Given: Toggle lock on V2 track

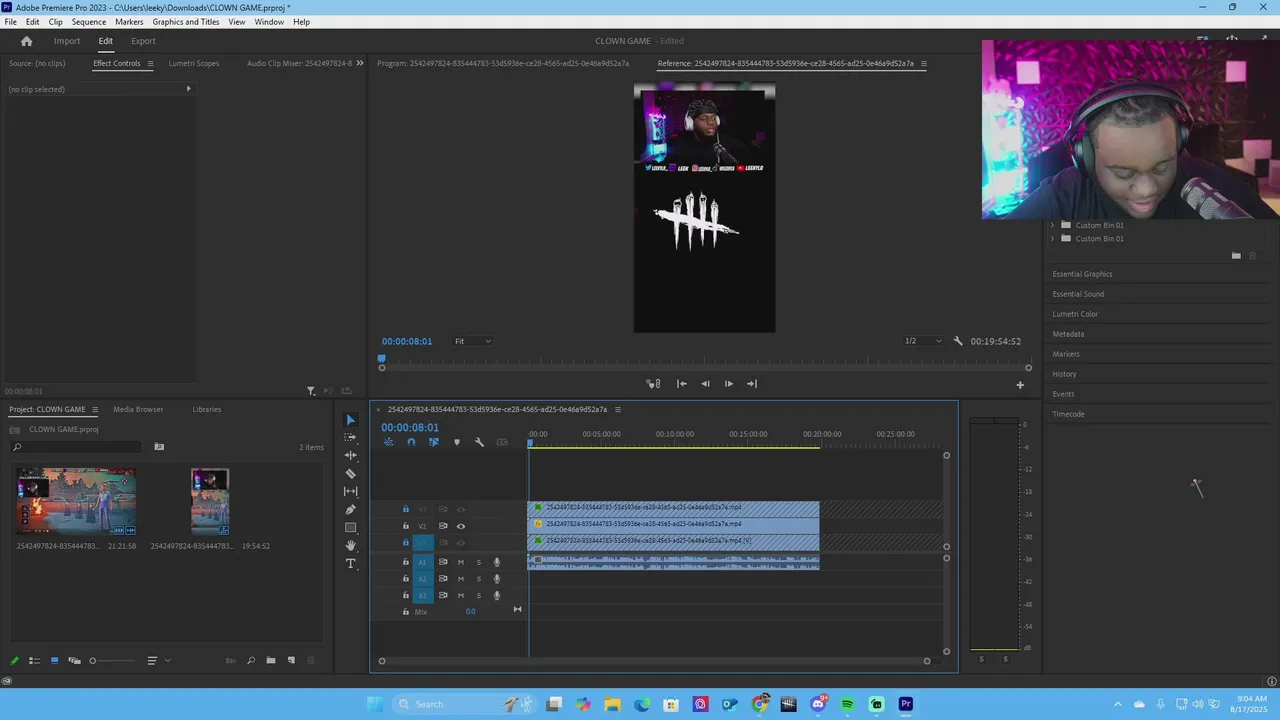Looking at the screenshot, I should (405, 526).
